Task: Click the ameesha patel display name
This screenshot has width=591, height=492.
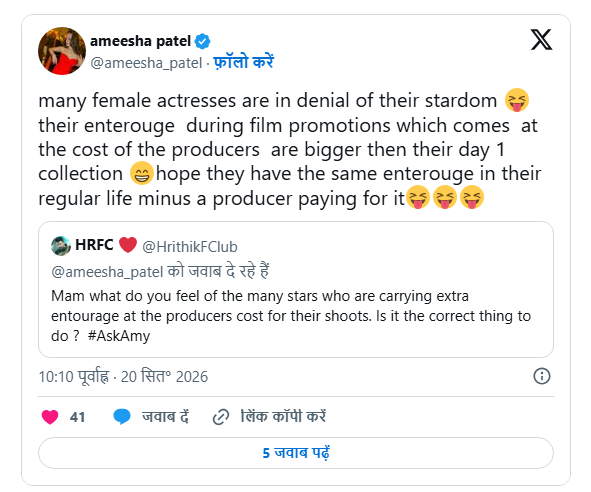Action: click(140, 41)
